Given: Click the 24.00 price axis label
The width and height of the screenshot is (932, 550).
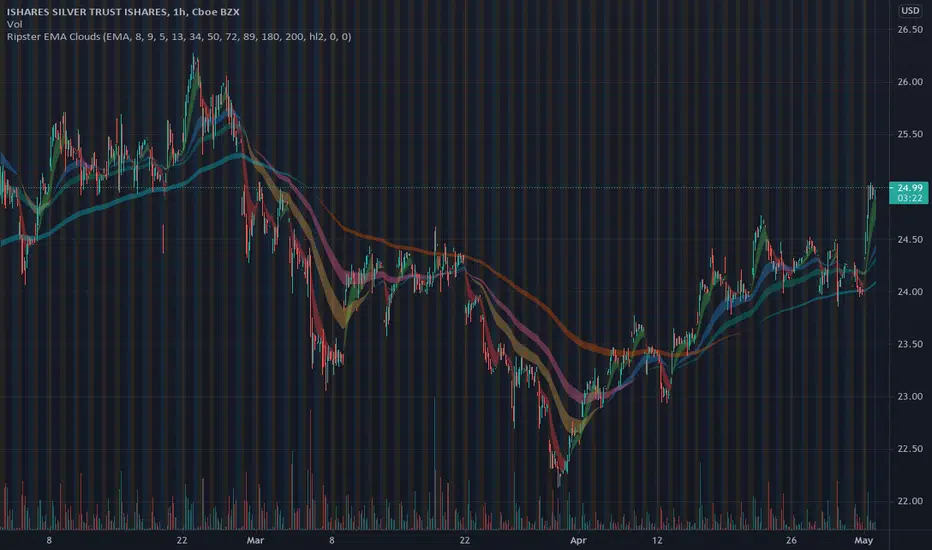Looking at the screenshot, I should click(910, 292).
